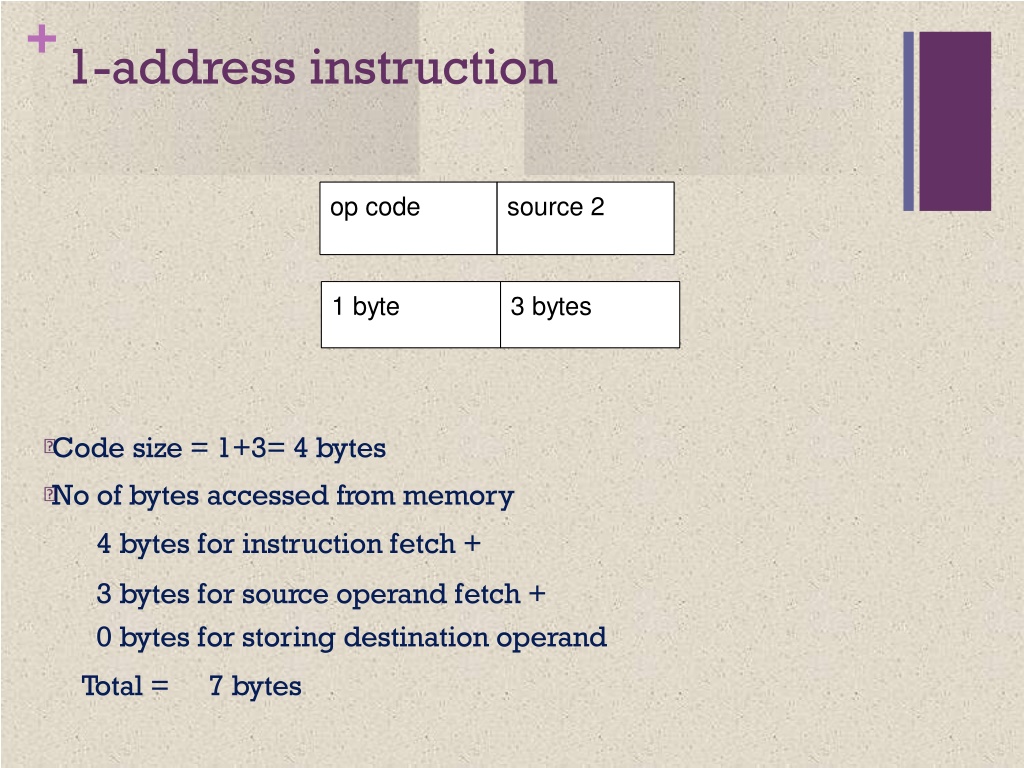Viewport: 1024px width, 768px height.
Task: Click the "3 bytes" cell
Action: 590,314
